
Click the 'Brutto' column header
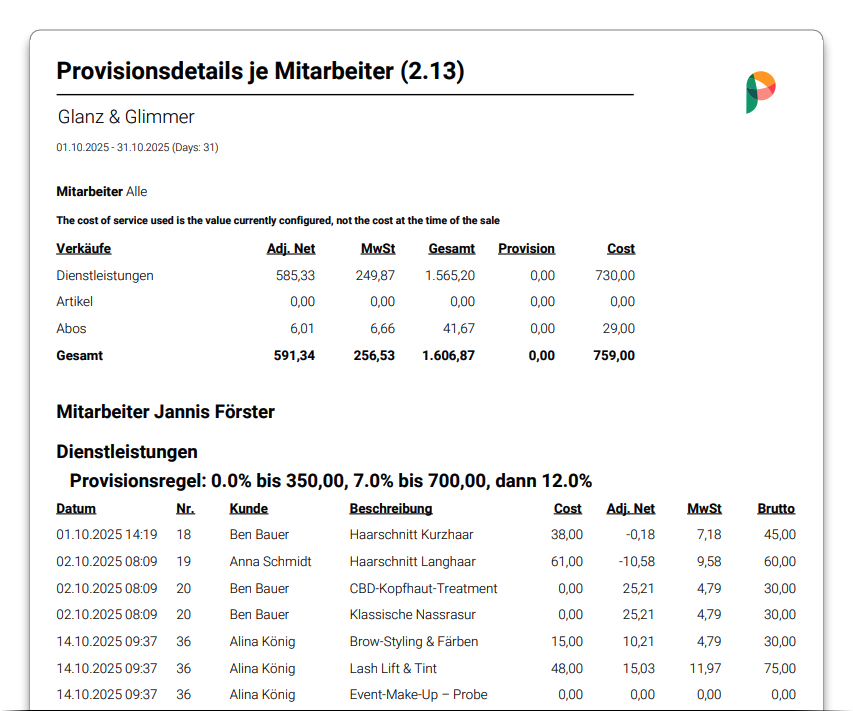(776, 509)
